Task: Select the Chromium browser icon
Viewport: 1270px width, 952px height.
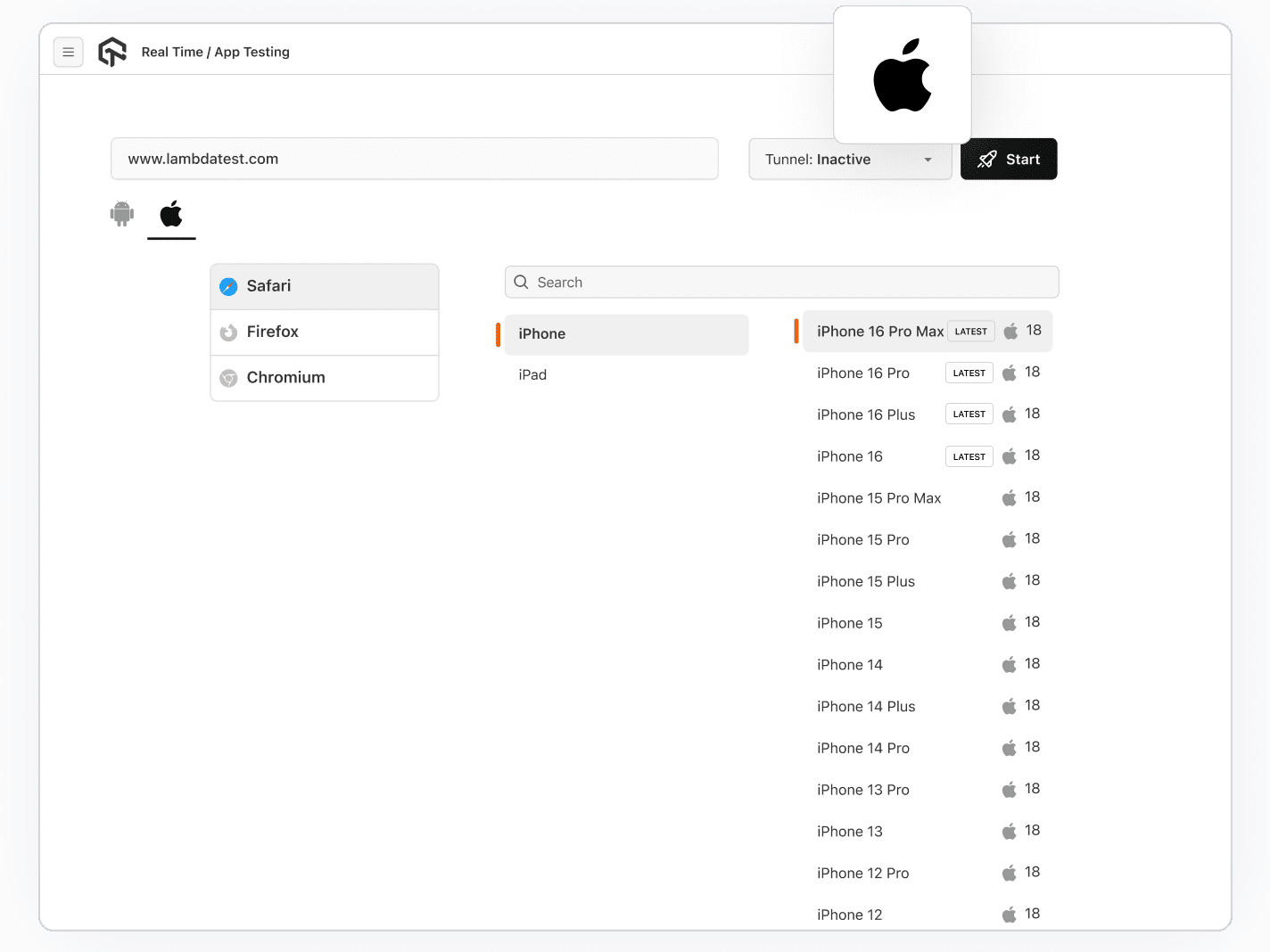Action: pyautogui.click(x=228, y=378)
